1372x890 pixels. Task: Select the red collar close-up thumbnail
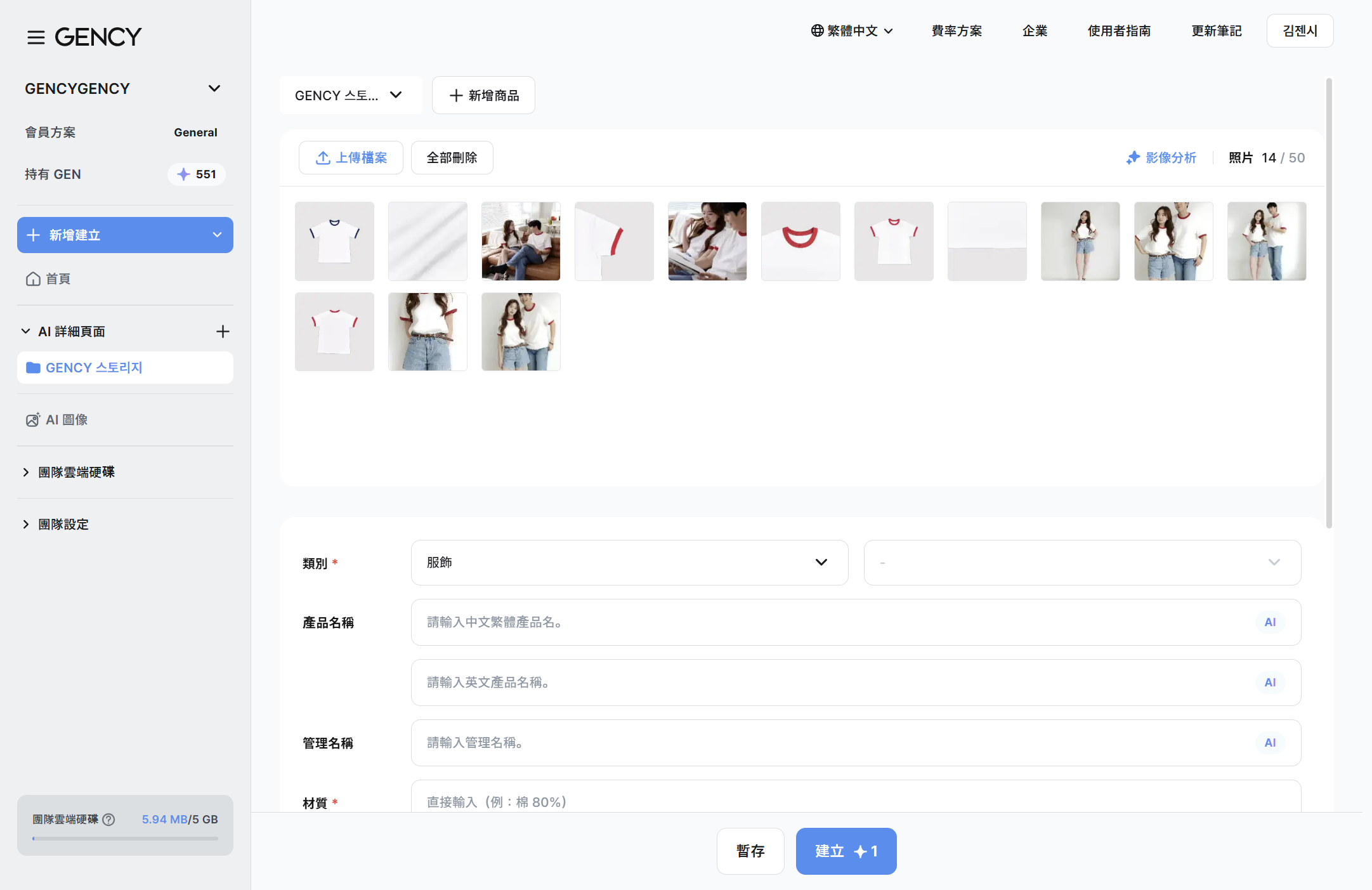tap(800, 241)
